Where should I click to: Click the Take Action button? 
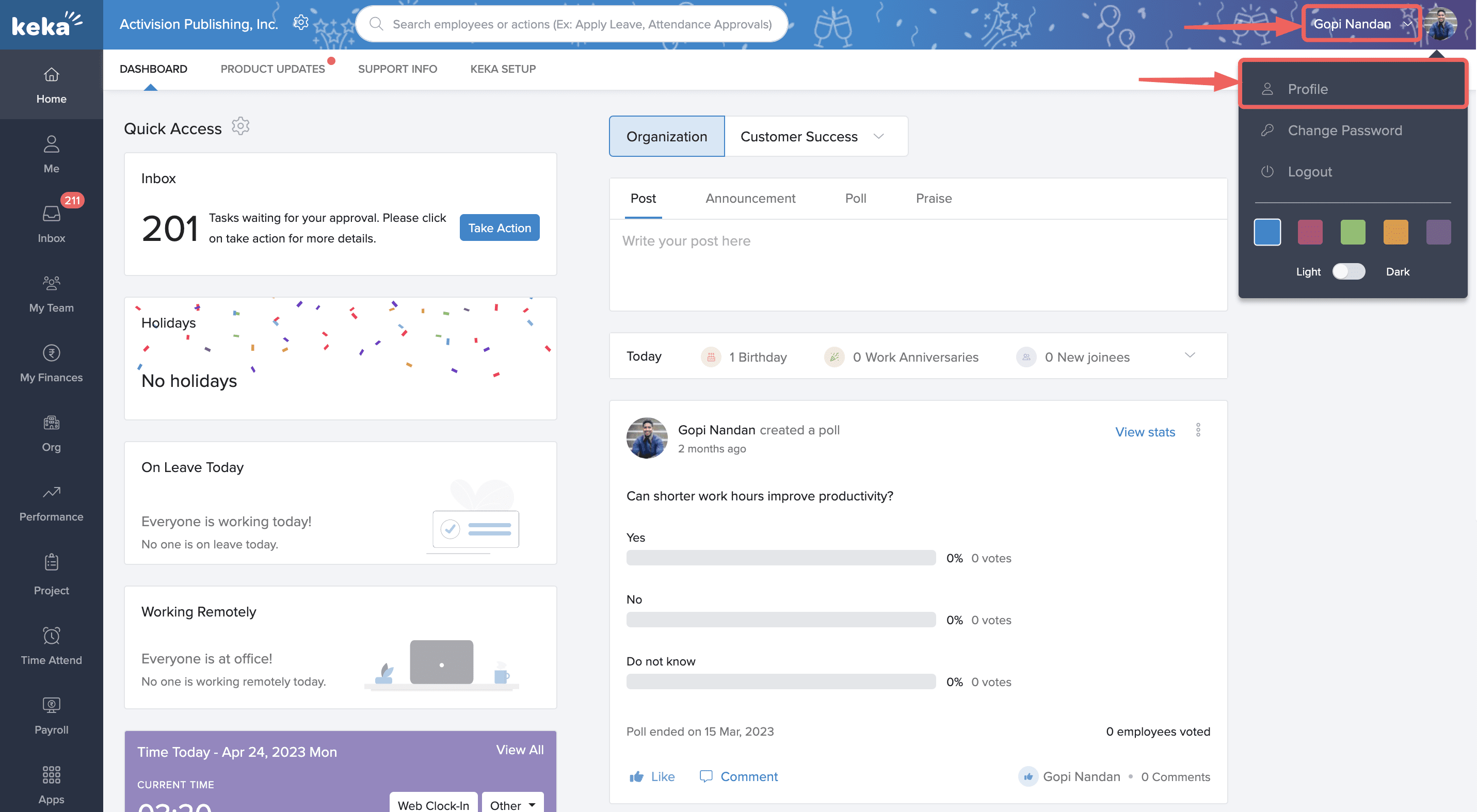point(499,228)
